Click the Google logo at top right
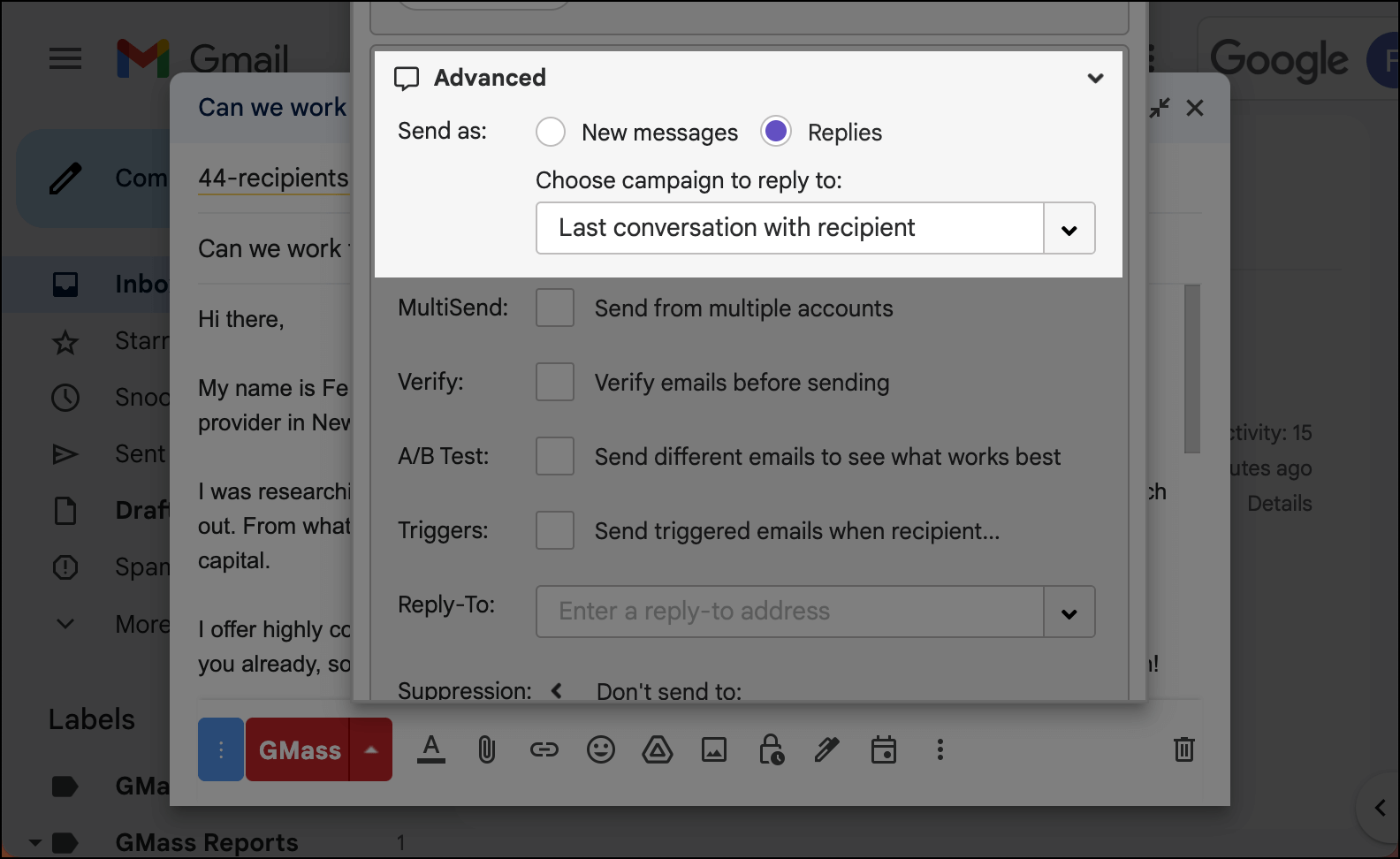The width and height of the screenshot is (1400, 859). pyautogui.click(x=1279, y=59)
